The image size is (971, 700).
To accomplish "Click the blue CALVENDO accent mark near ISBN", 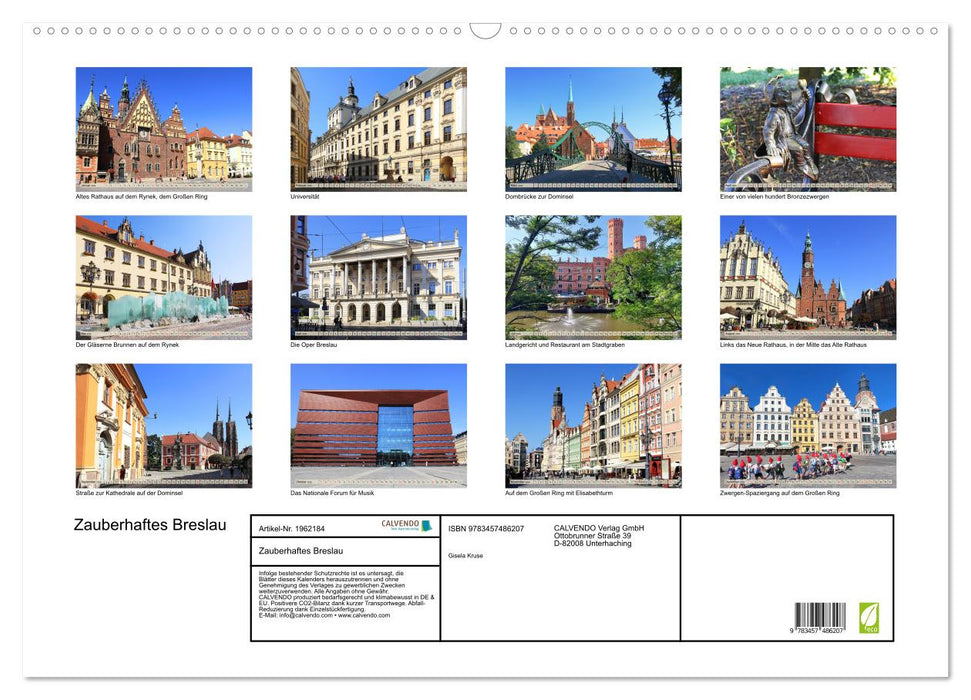I will (x=427, y=526).
